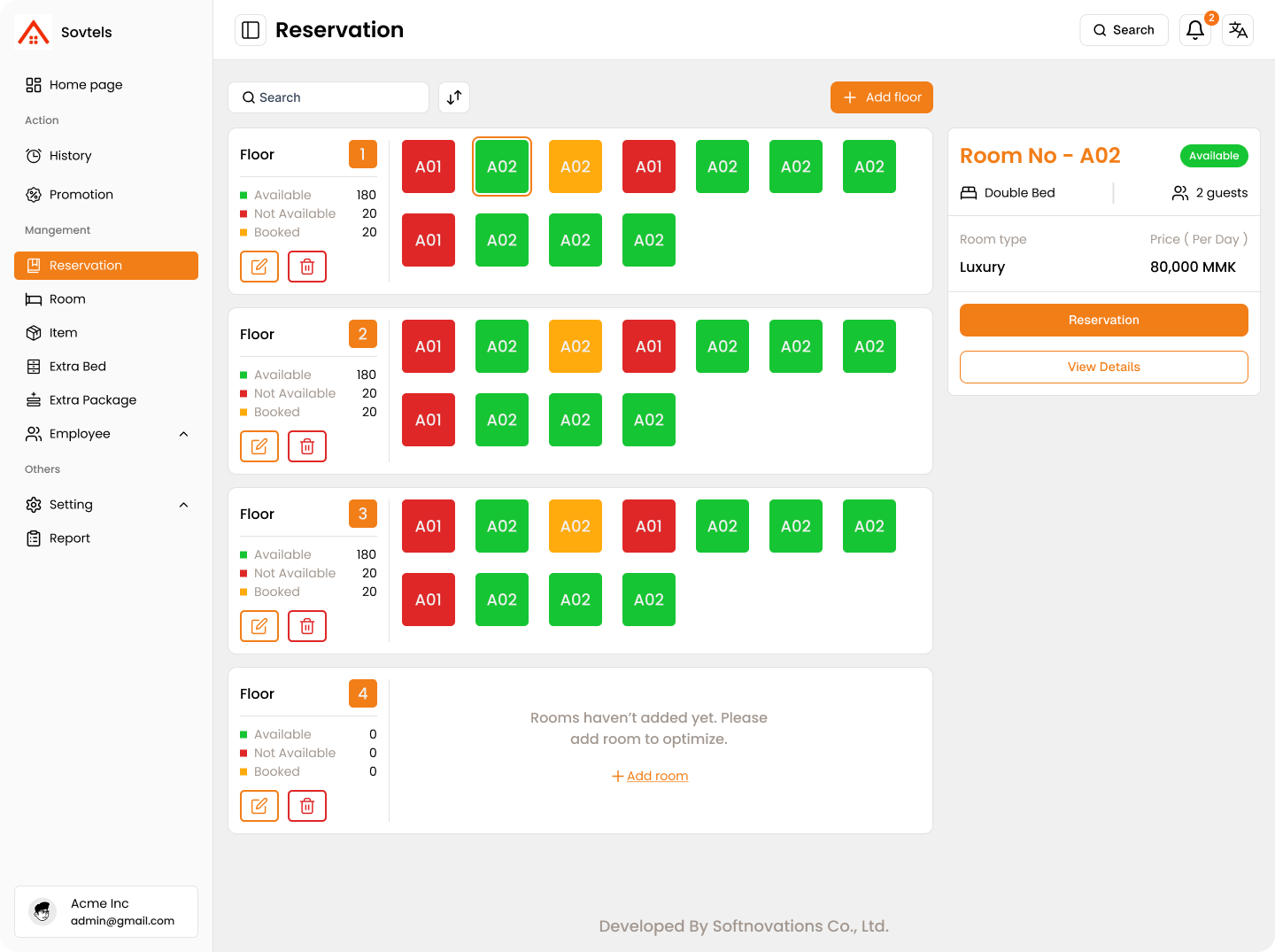This screenshot has height=952, width=1275.
Task: Open the notifications bell
Action: tap(1194, 30)
